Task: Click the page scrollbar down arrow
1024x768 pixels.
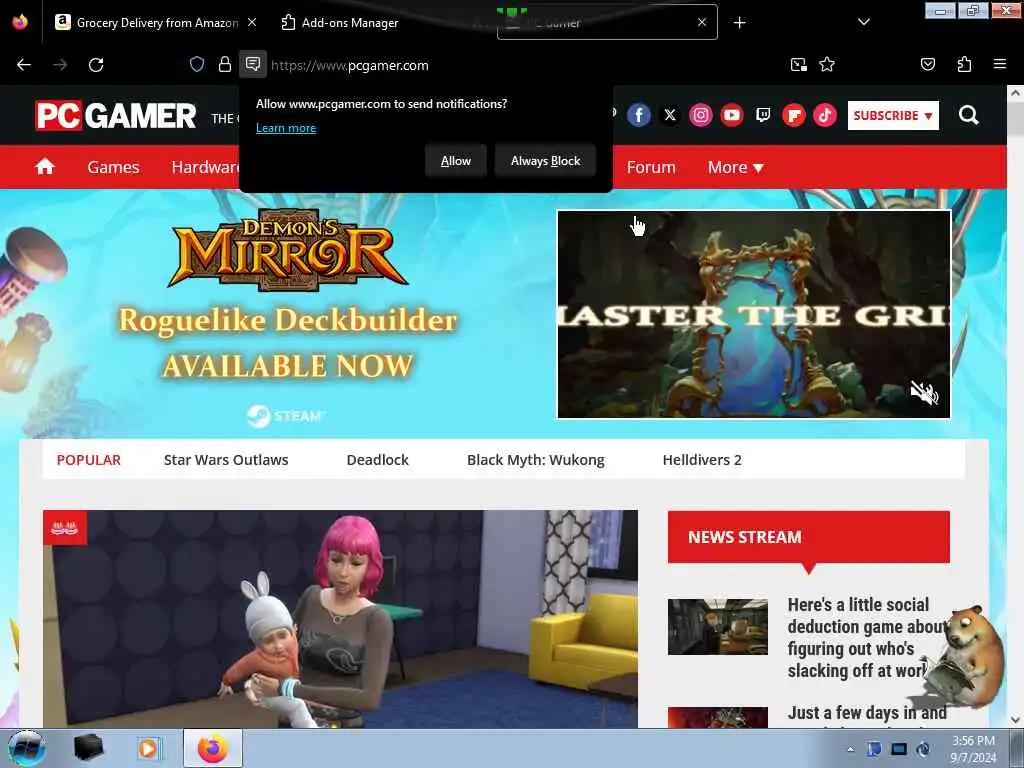Action: pos(1015,720)
